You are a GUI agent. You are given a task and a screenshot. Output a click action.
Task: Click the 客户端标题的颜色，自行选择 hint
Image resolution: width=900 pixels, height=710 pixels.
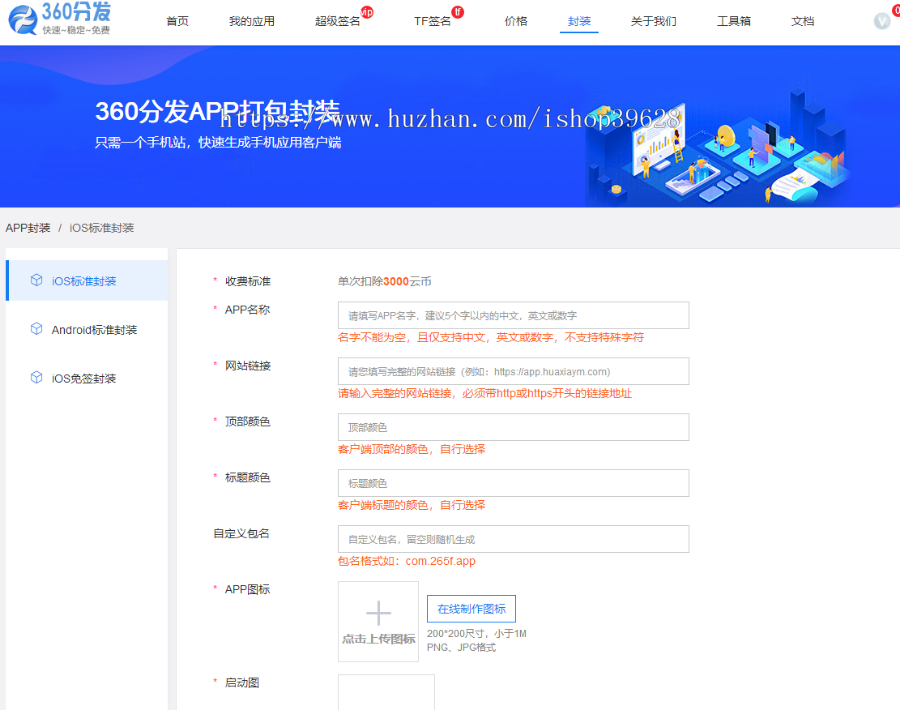click(412, 505)
